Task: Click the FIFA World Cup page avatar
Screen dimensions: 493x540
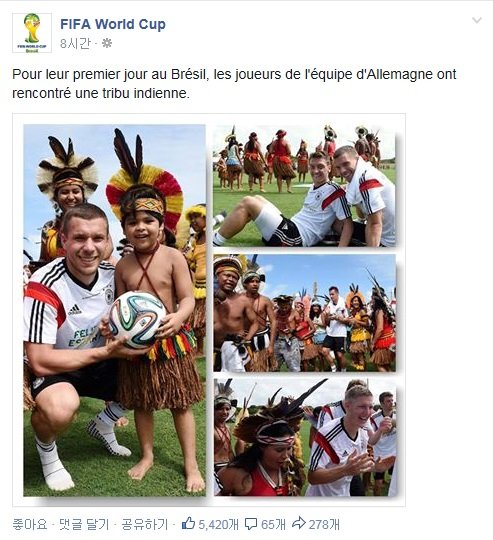Action: (32, 33)
